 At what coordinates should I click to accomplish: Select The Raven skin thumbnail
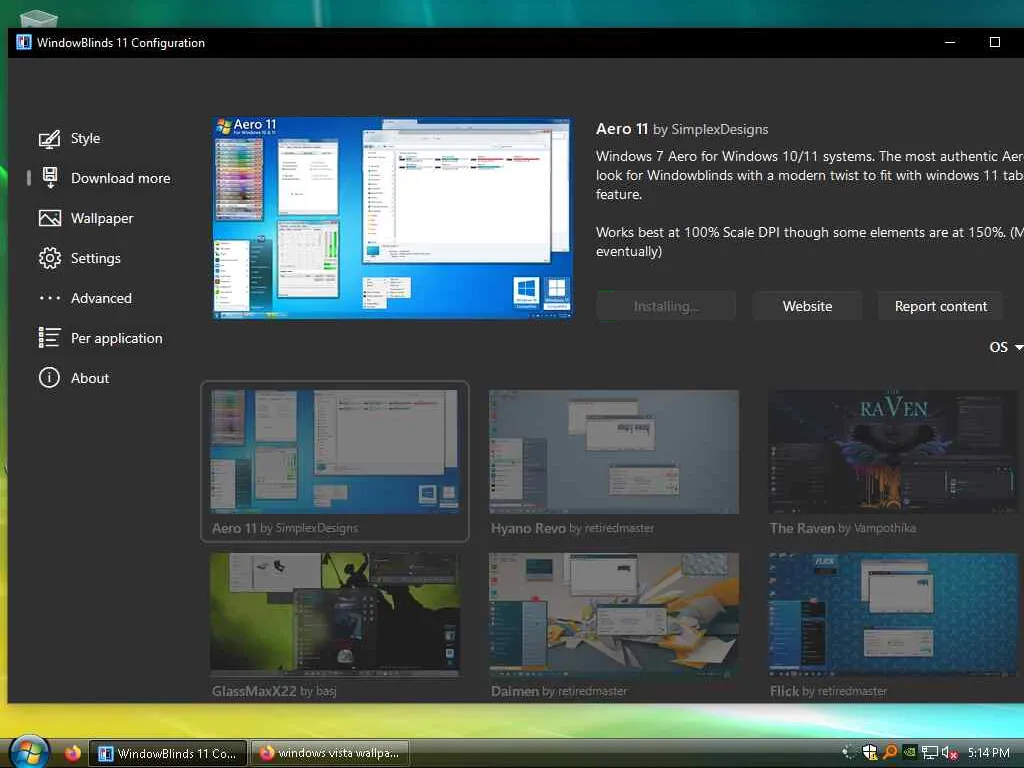(893, 451)
